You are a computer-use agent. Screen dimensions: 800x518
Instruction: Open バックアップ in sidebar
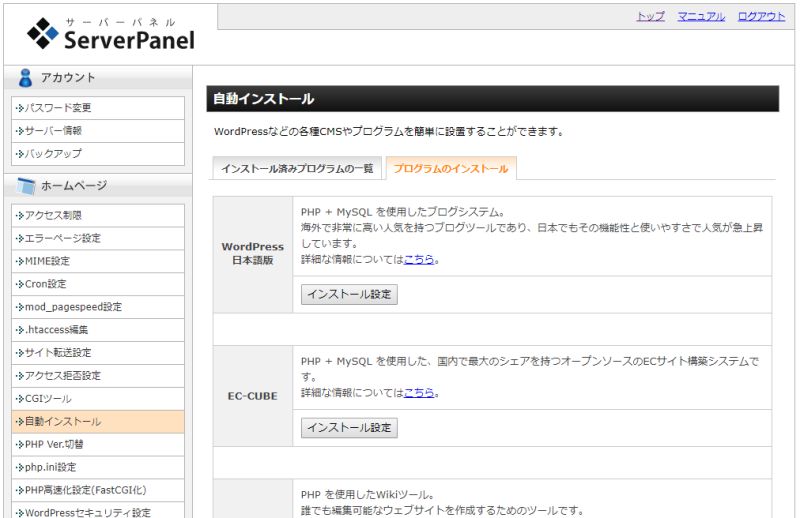pyautogui.click(x=98, y=154)
